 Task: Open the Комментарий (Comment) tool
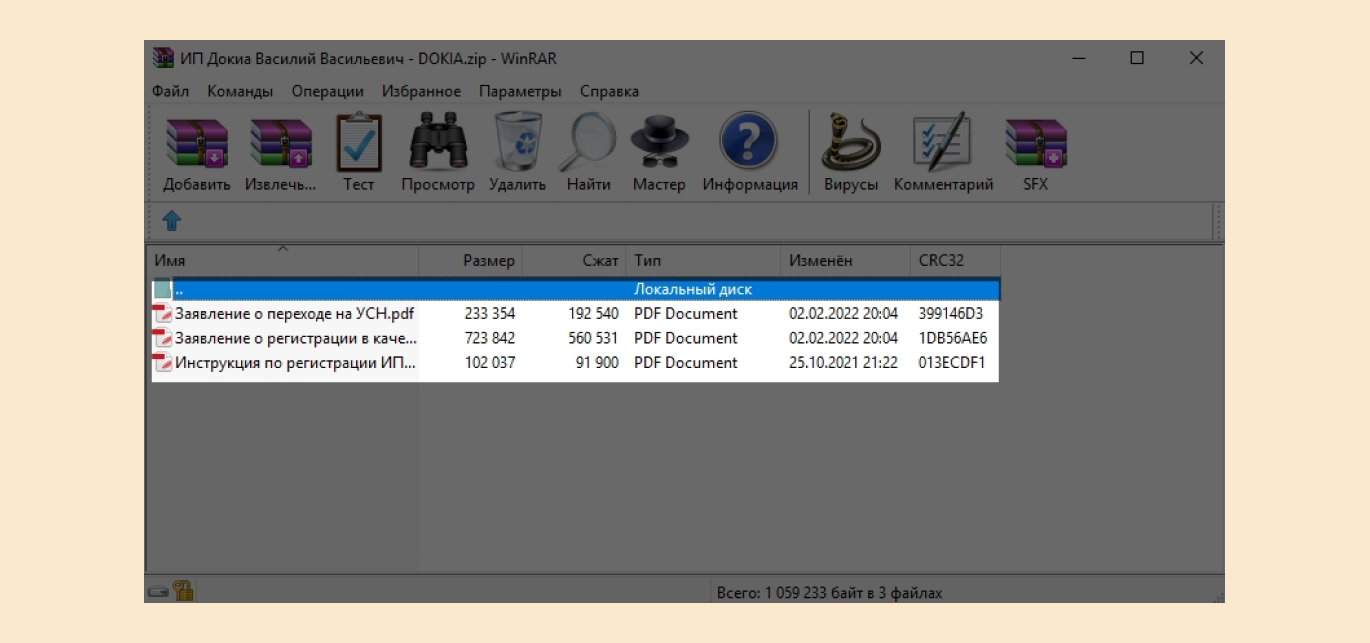942,145
